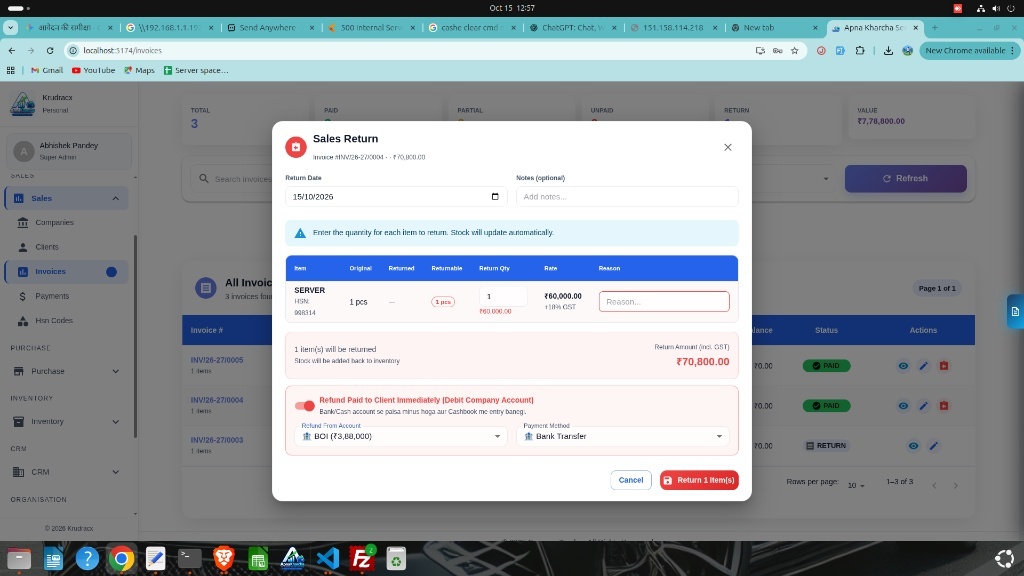The width and height of the screenshot is (1024, 576).
Task: Click the New Chrome available button
Action: coord(969,50)
